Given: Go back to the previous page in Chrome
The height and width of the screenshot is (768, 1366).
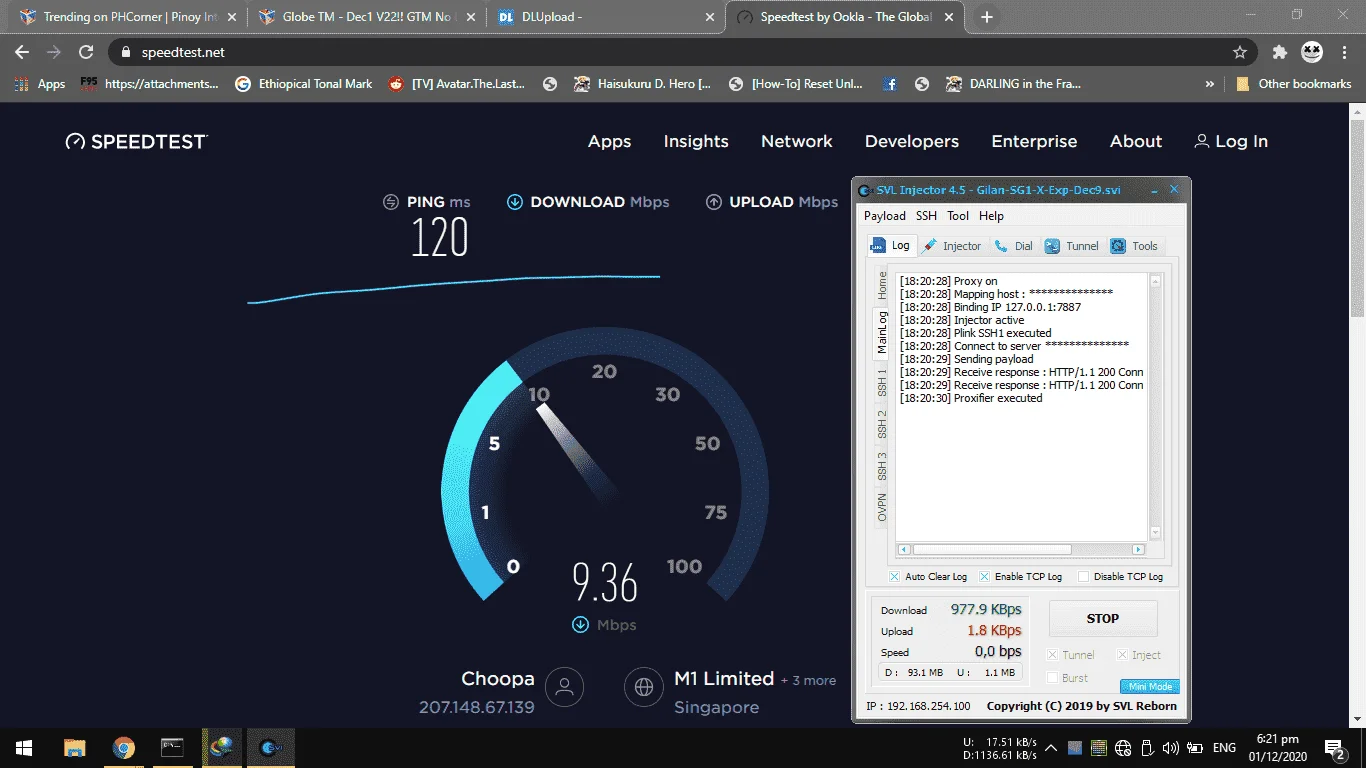Looking at the screenshot, I should tap(22, 52).
